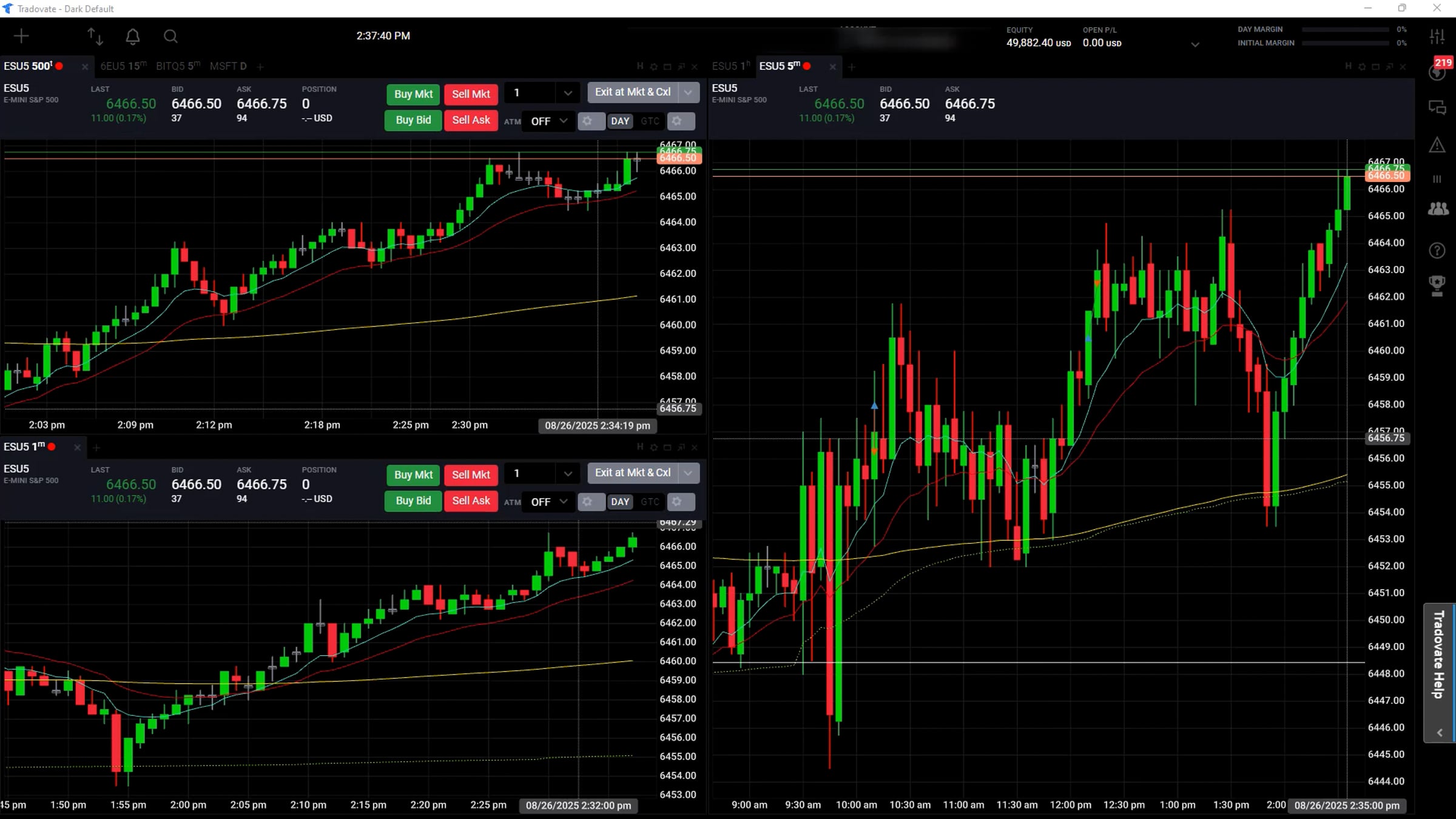
Task: Select GTC time-in-force in top-left panel
Action: coord(650,121)
